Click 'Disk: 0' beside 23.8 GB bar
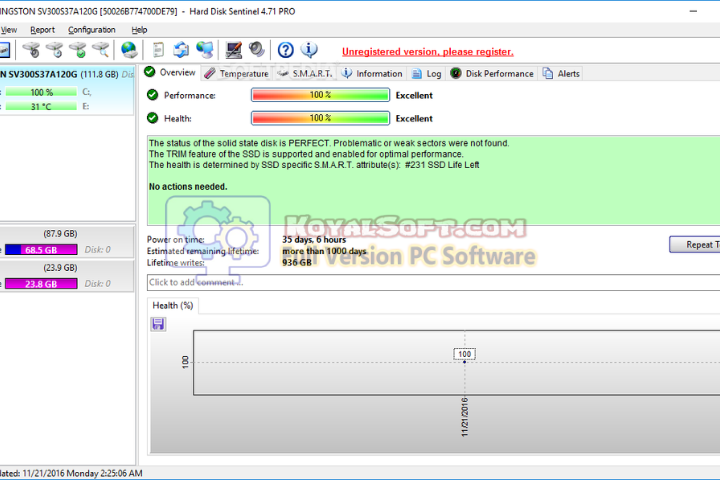 tap(97, 284)
